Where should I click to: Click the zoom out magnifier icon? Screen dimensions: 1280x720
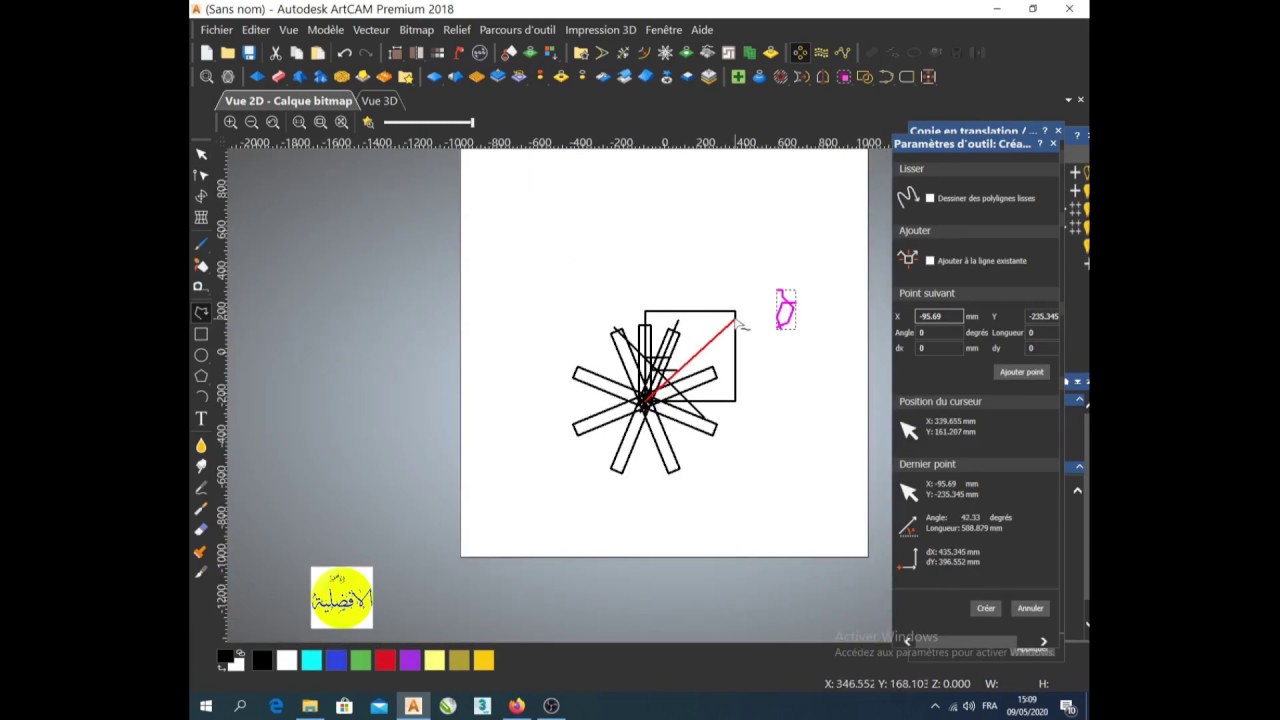tap(252, 122)
